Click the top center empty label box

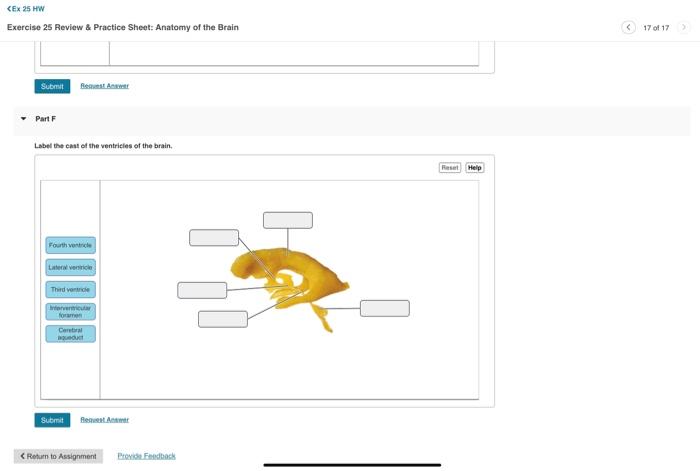288,221
